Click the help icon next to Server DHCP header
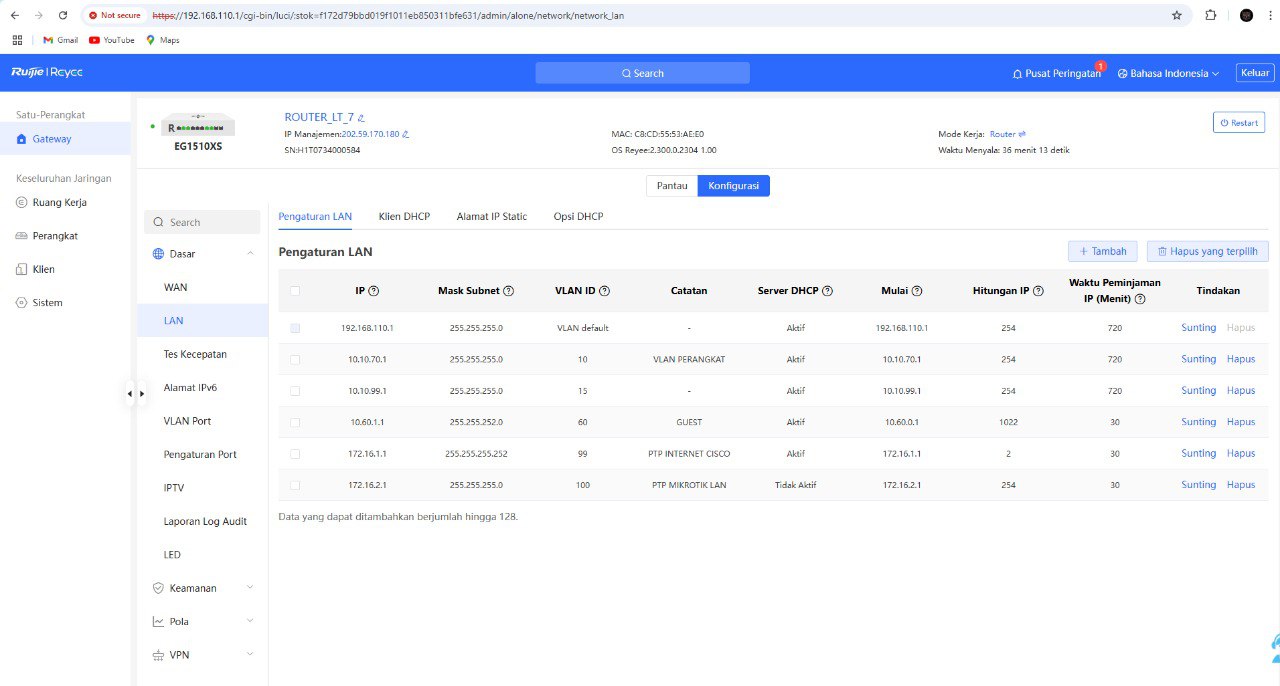This screenshot has width=1280, height=686. click(x=827, y=291)
